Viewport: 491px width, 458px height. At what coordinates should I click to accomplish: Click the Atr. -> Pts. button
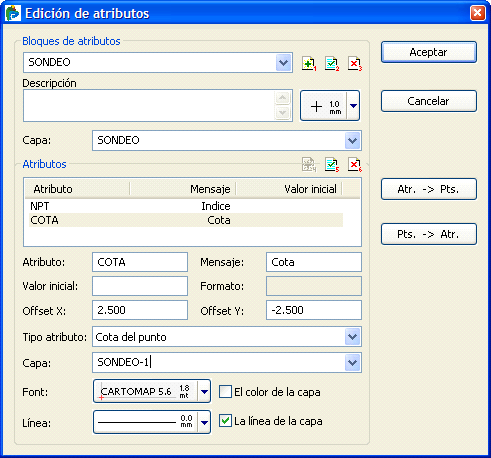pyautogui.click(x=429, y=189)
